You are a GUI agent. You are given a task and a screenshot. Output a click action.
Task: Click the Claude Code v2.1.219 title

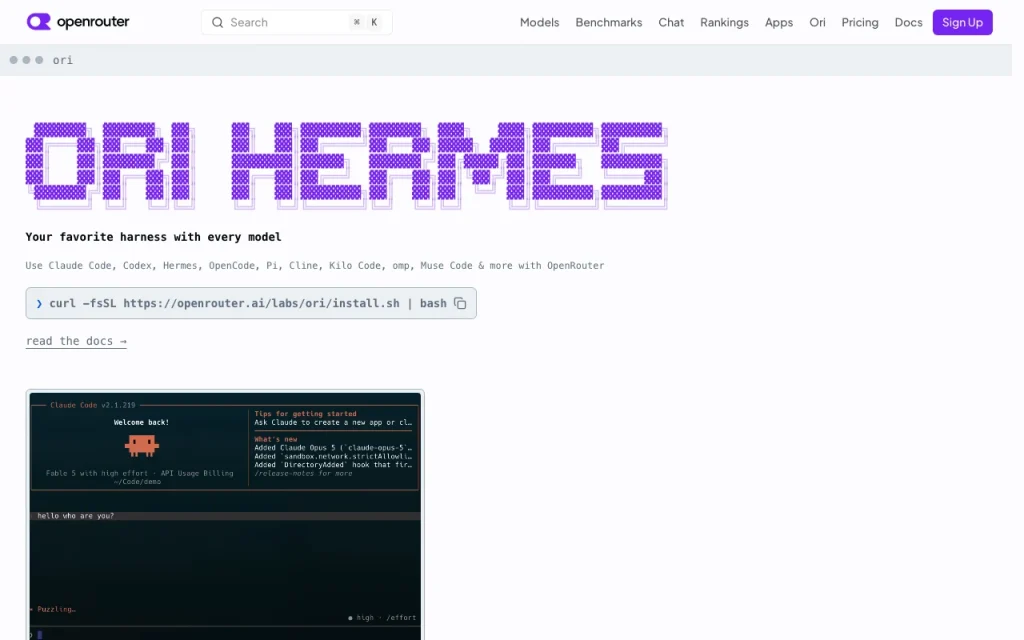93,405
